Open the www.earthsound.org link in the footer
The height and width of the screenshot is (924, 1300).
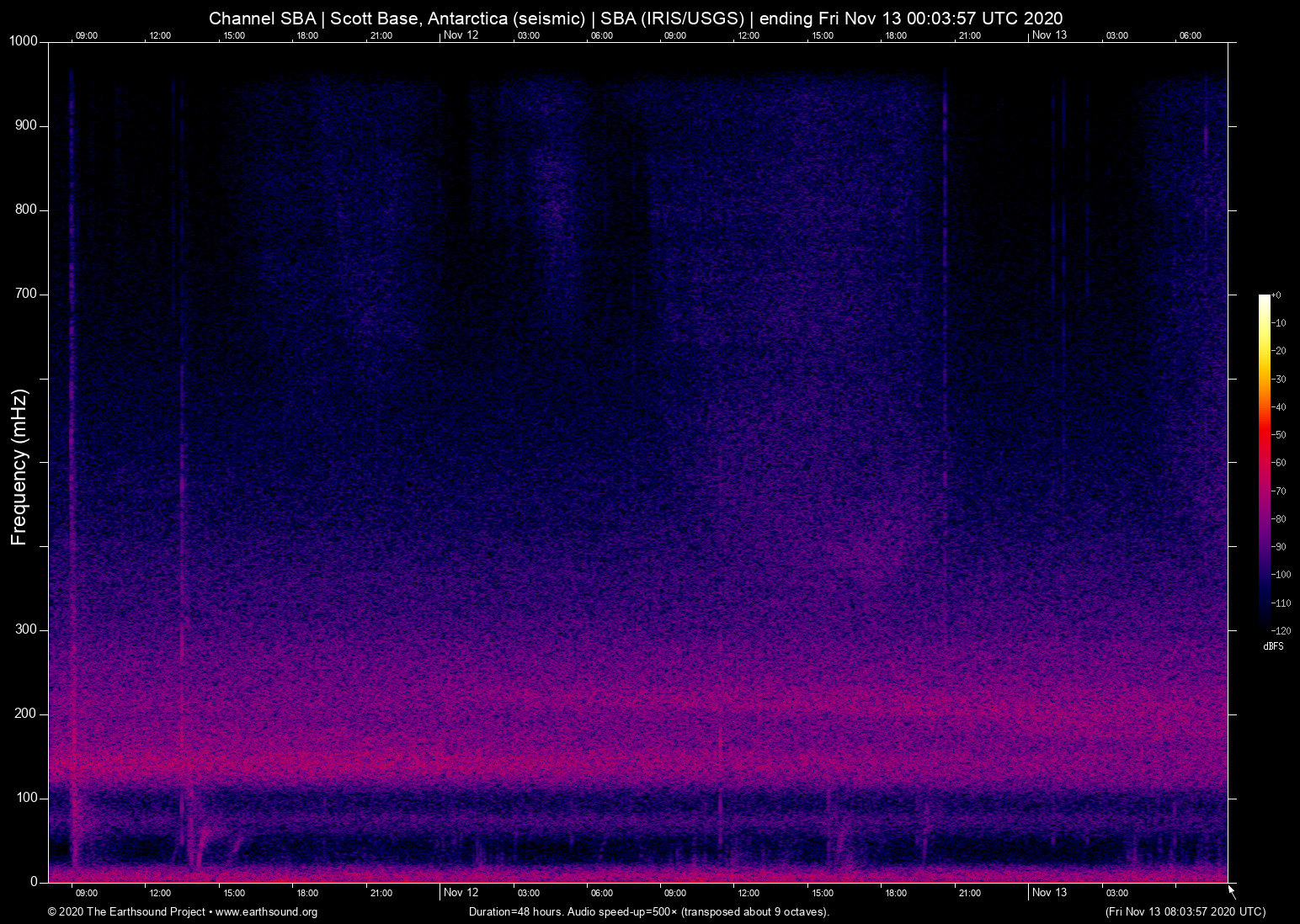click(x=266, y=912)
